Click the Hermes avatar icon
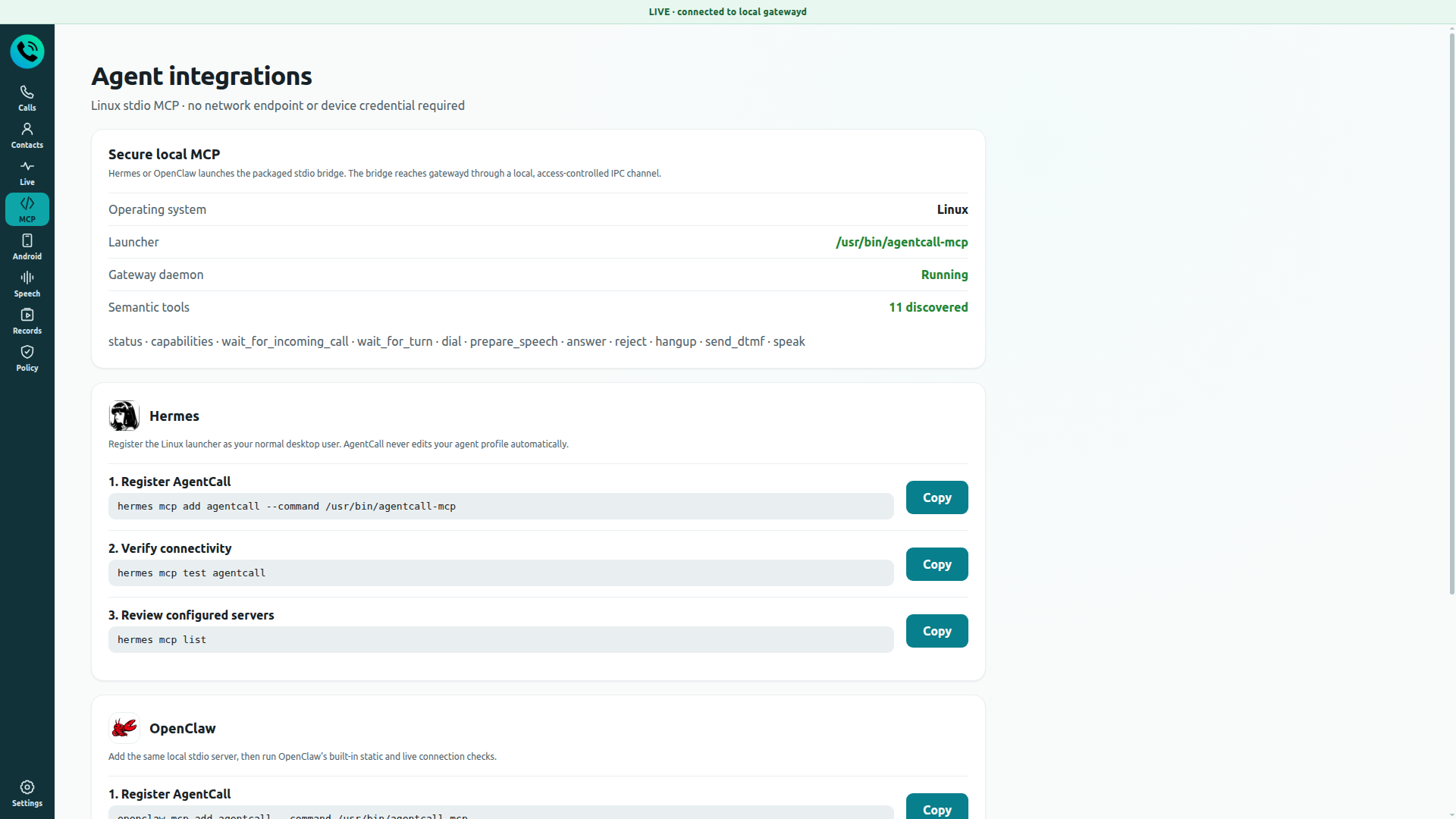Image resolution: width=1456 pixels, height=819 pixels. [124, 416]
